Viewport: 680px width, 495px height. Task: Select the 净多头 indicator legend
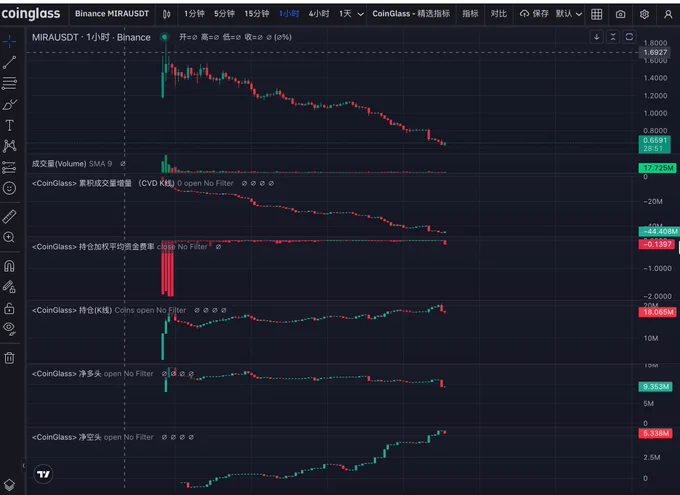(92, 374)
